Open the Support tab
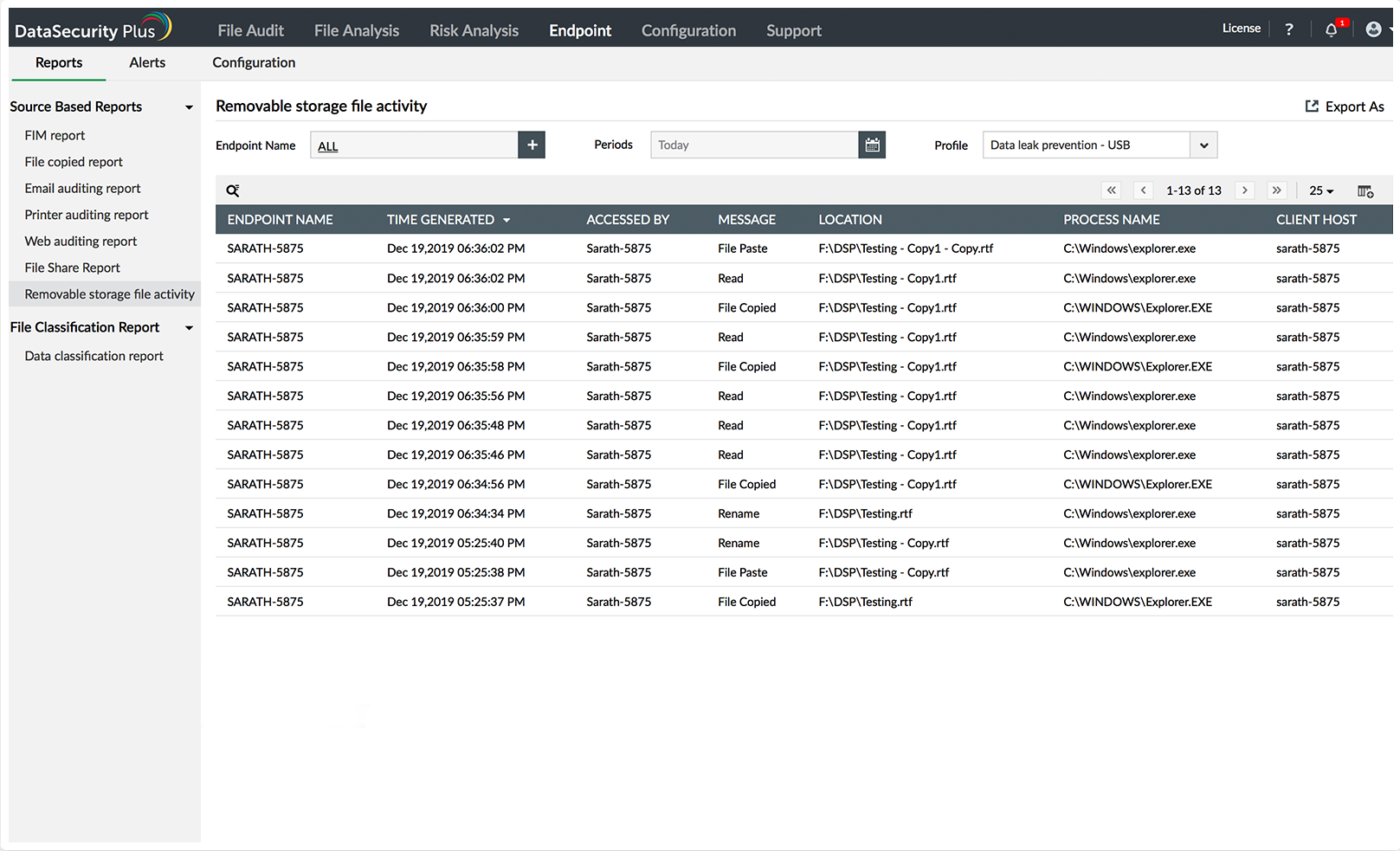This screenshot has height=851, width=1400. pos(794,30)
